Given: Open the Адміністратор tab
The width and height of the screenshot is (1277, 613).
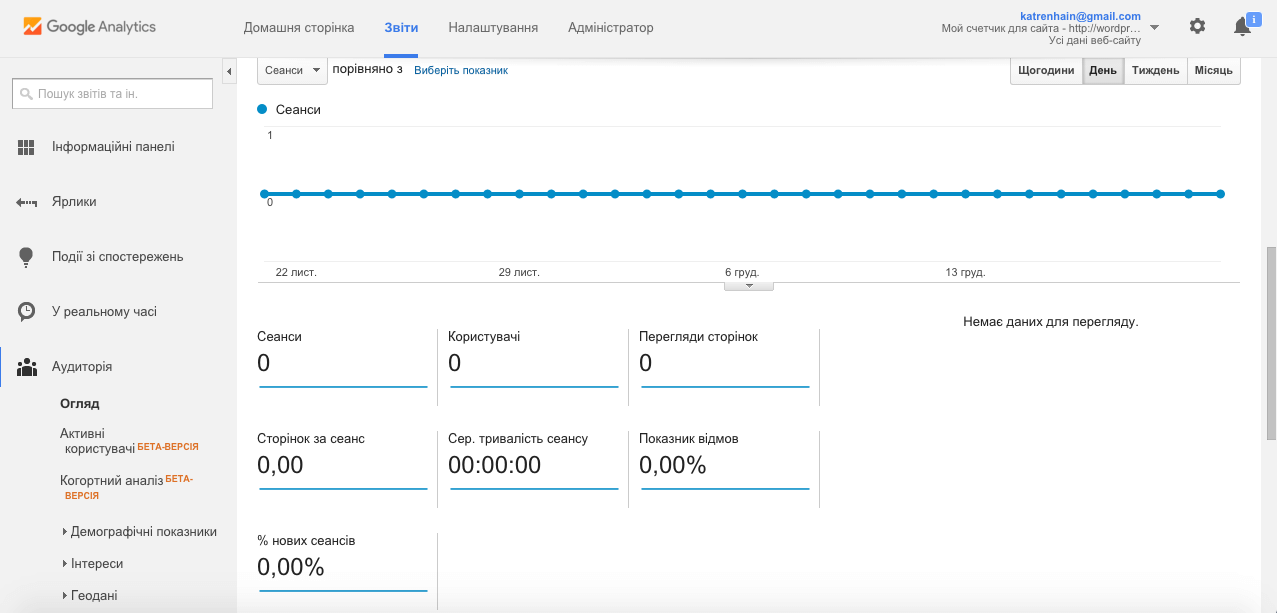Looking at the screenshot, I should [x=610, y=28].
